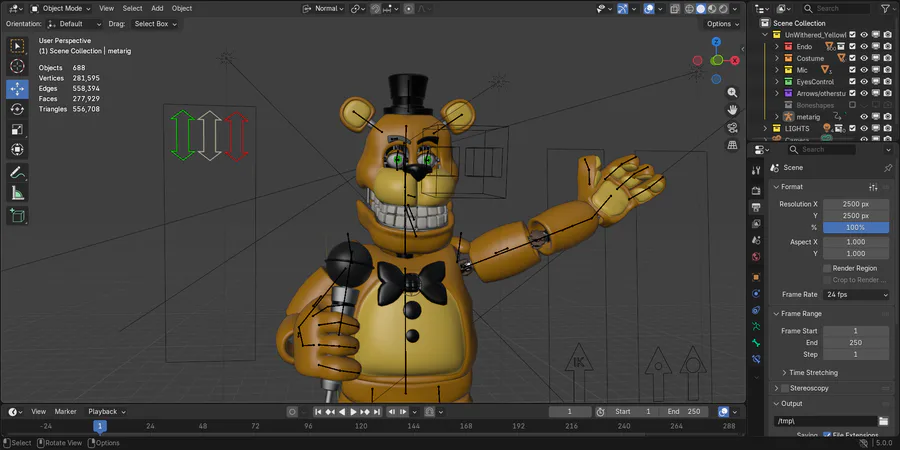900x450 pixels.
Task: Switch to solid viewport shading
Action: click(701, 9)
